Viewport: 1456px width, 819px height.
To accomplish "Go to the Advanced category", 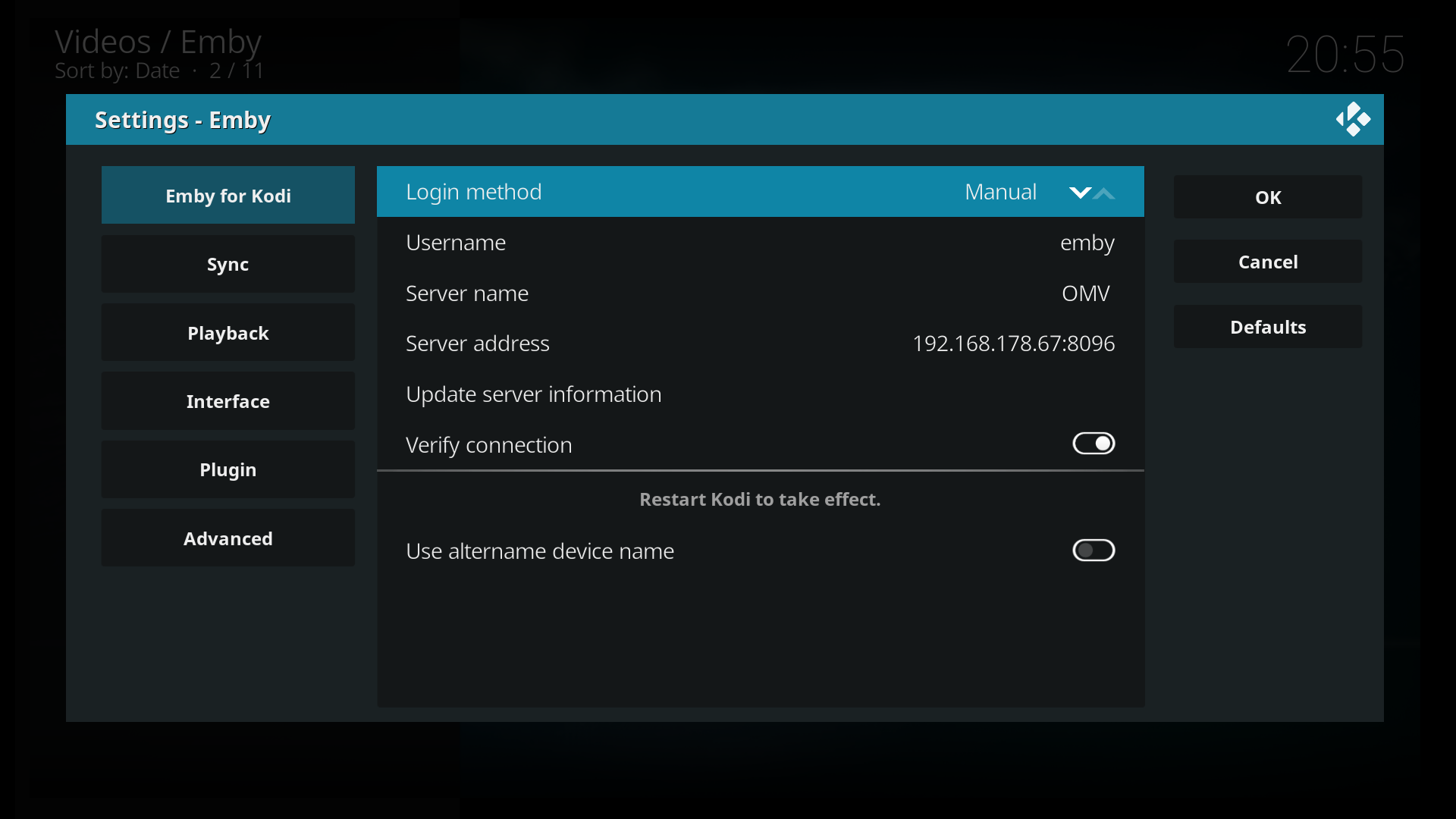I will point(228,538).
